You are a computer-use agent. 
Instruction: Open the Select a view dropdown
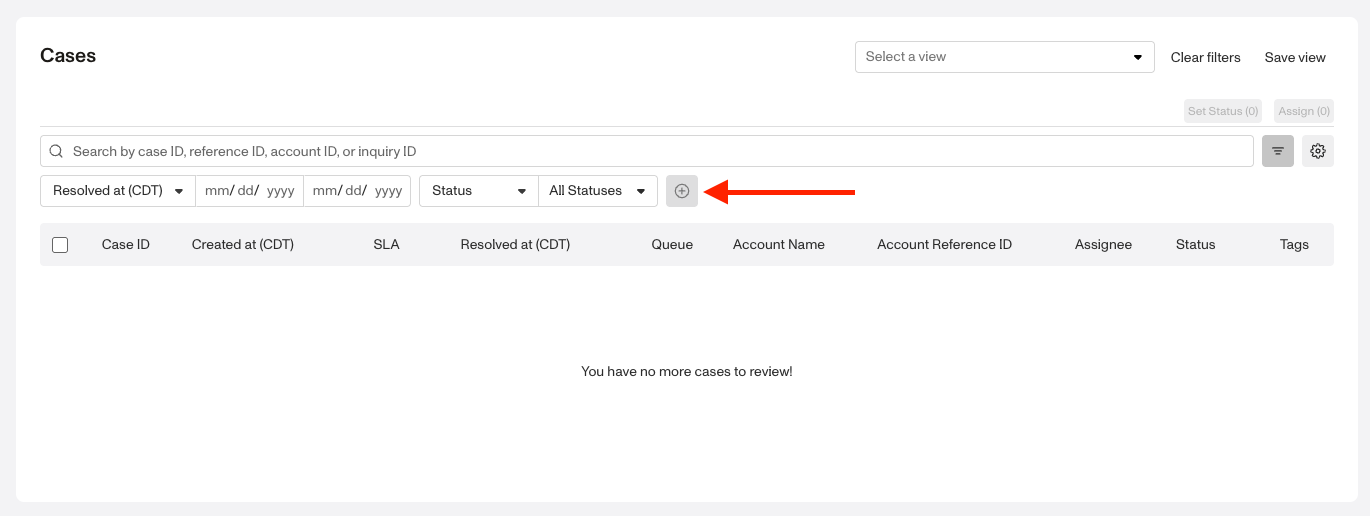tap(1005, 57)
